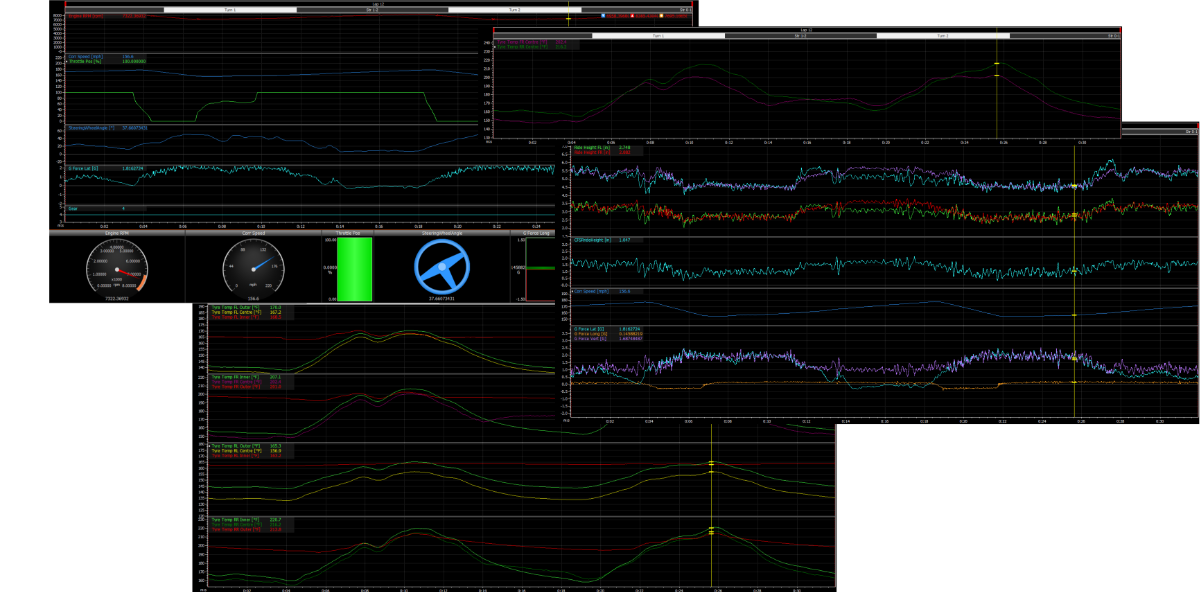The image size is (1200, 592).
Task: Click the yellow cursor line in ride height window
Action: coord(1074,280)
